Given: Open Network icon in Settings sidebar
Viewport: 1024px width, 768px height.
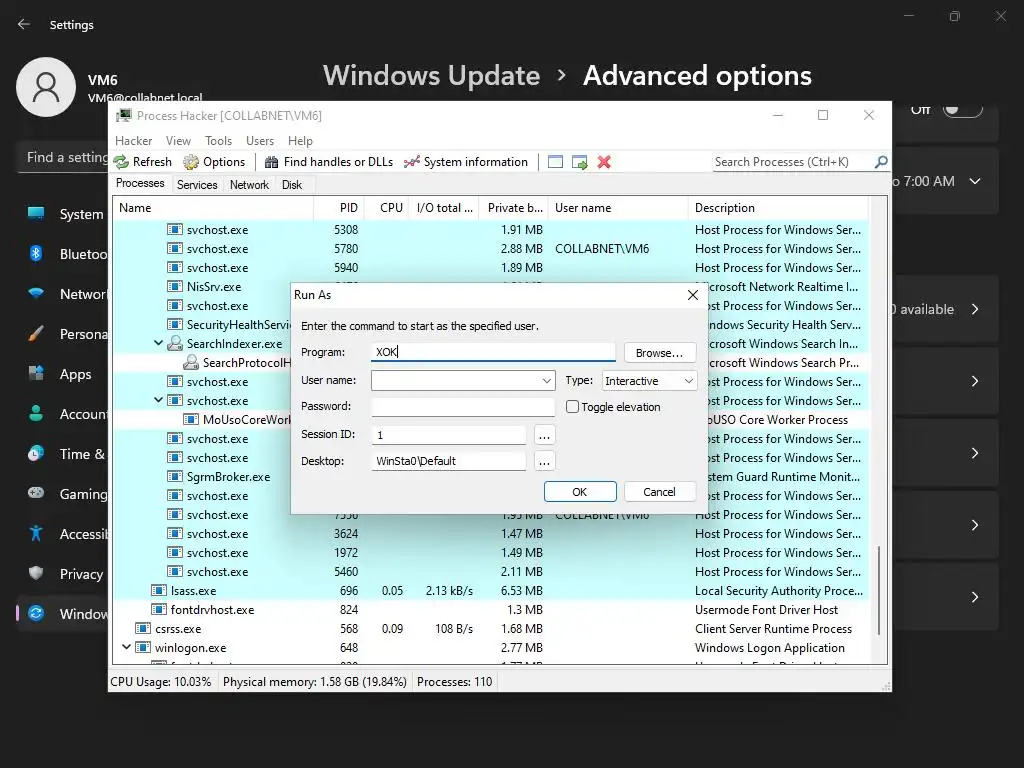Looking at the screenshot, I should pyautogui.click(x=36, y=294).
